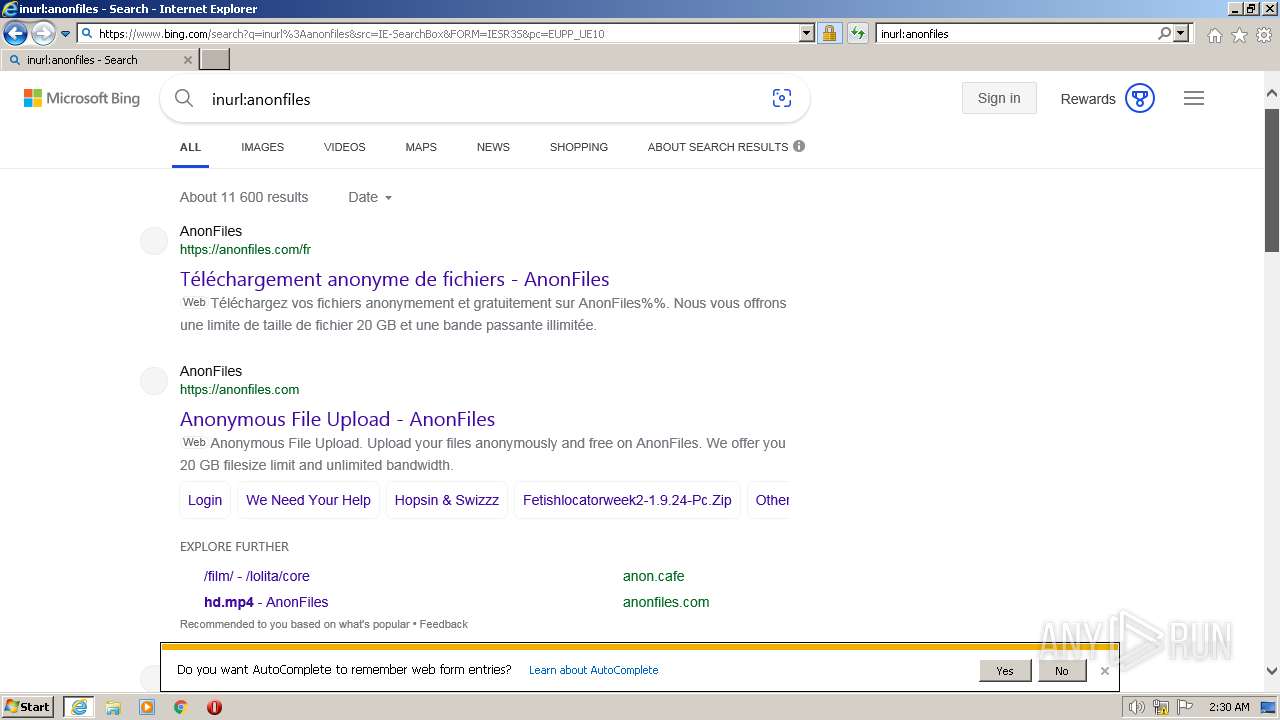Open File Explorer from taskbar
Image resolution: width=1280 pixels, height=720 pixels.
click(113, 707)
